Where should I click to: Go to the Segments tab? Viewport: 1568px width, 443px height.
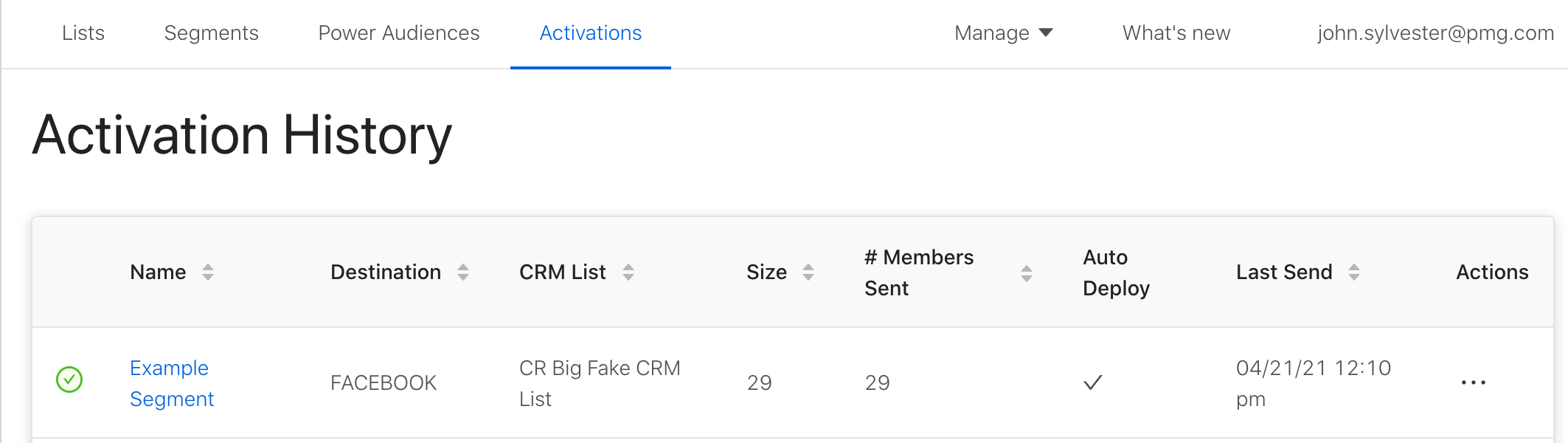[x=211, y=33]
